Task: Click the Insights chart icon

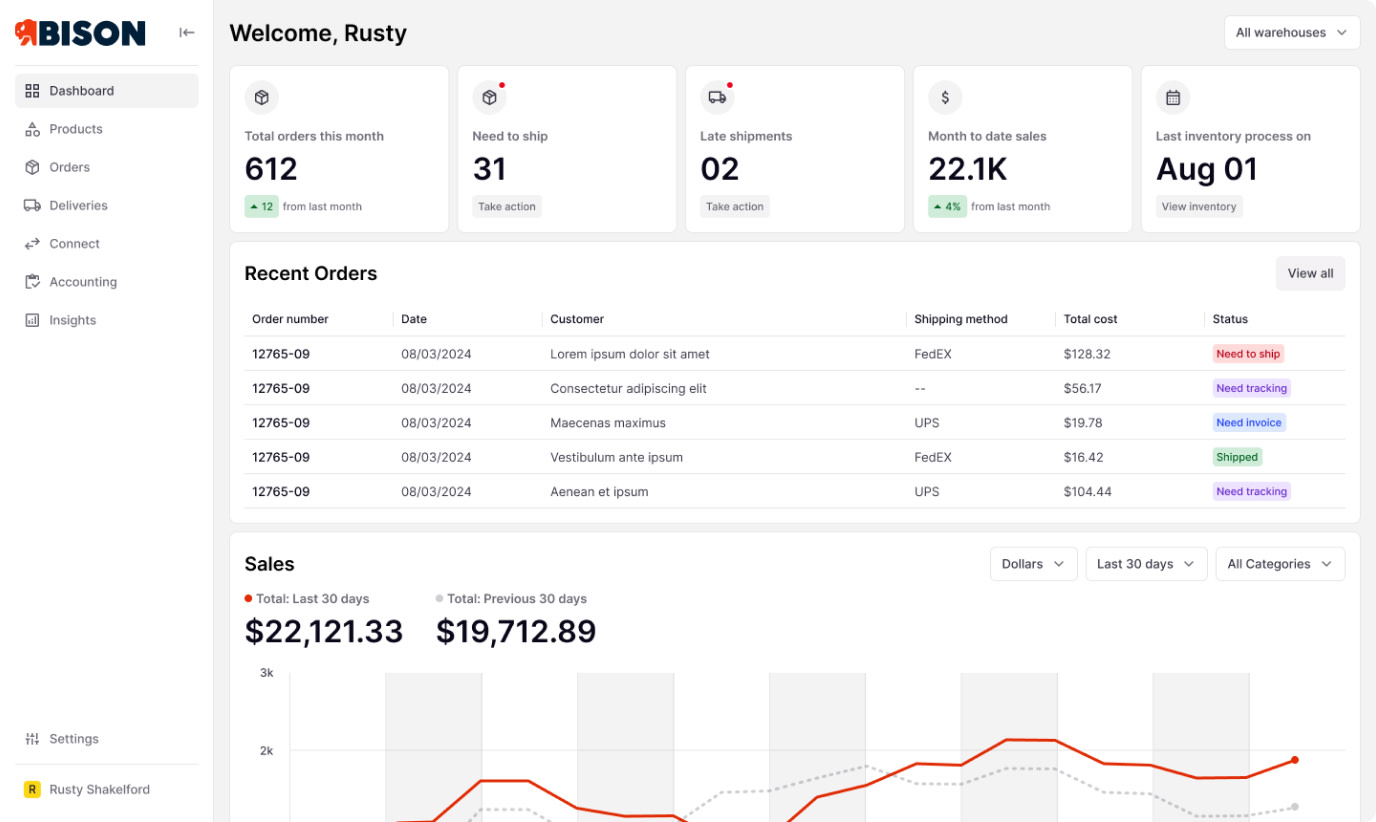Action: pyautogui.click(x=32, y=320)
